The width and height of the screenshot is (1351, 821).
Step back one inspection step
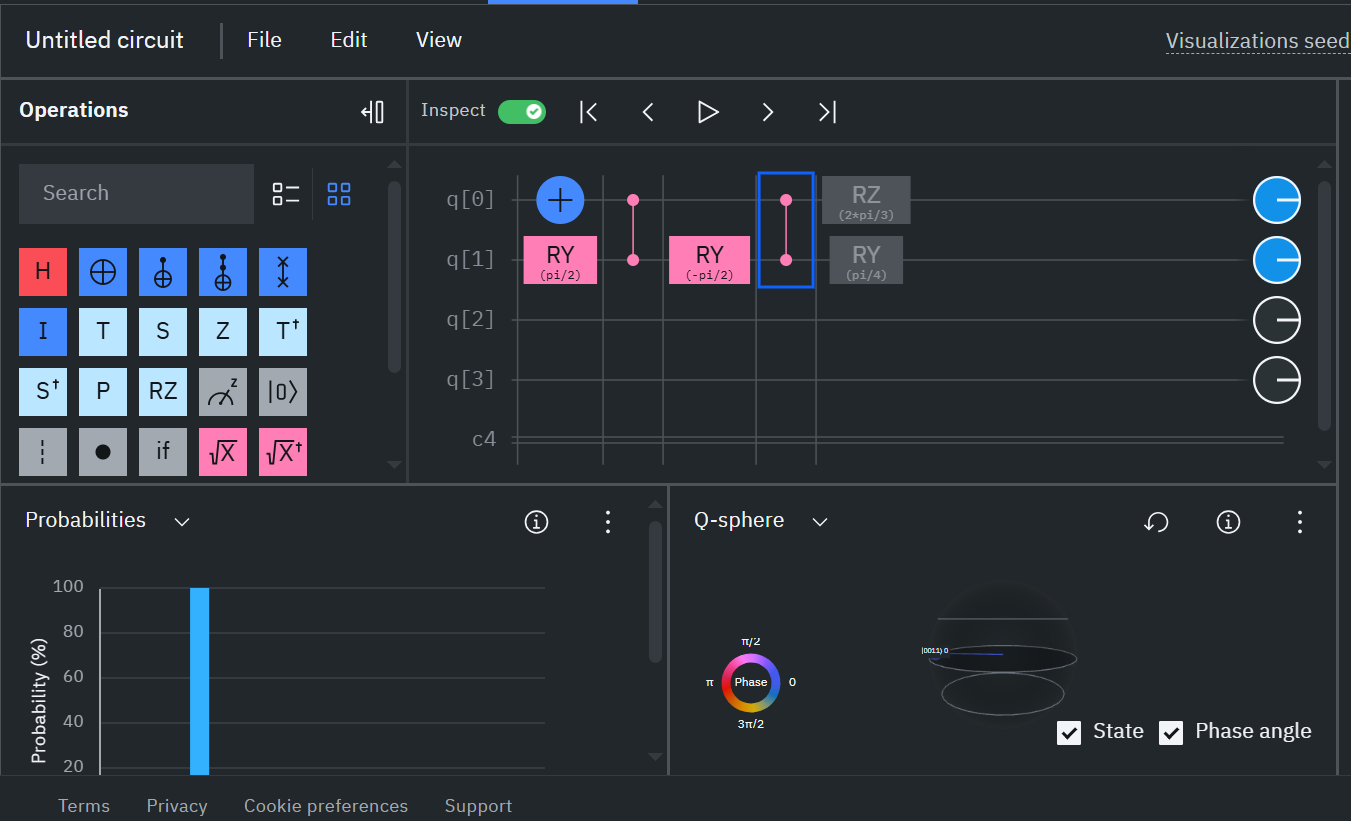[648, 112]
